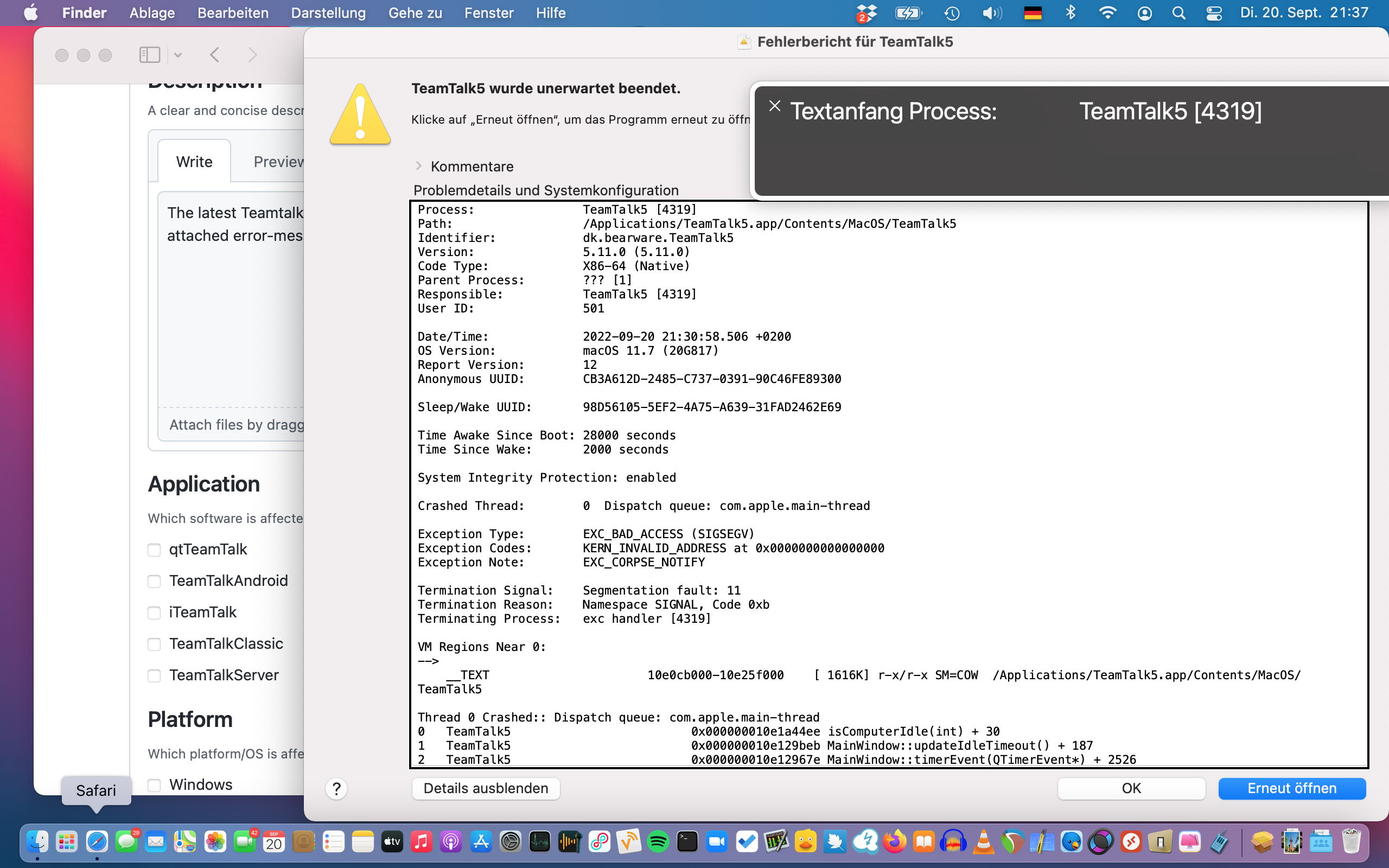Image resolution: width=1389 pixels, height=868 pixels.
Task: Open System Preferences in the Dock
Action: tap(510, 842)
